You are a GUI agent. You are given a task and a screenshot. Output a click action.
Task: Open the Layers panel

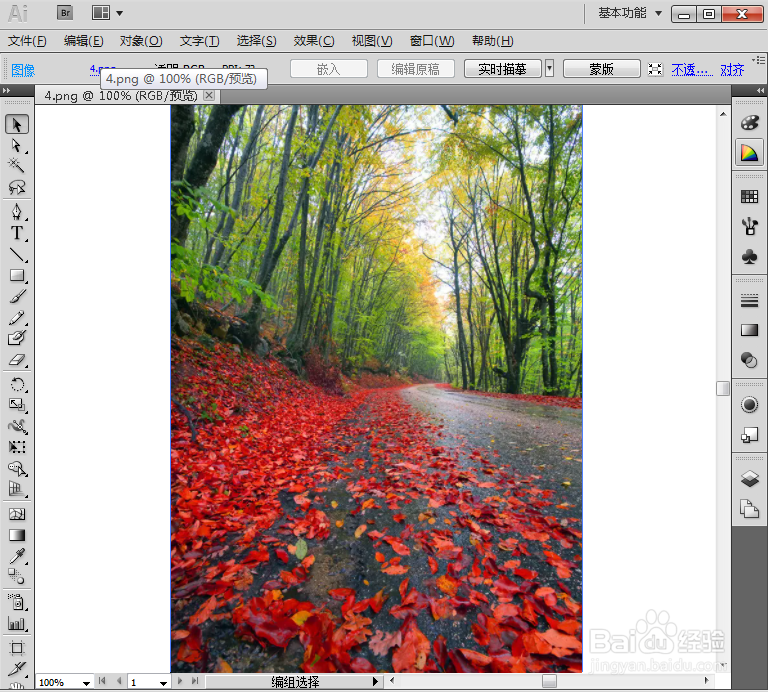click(749, 479)
